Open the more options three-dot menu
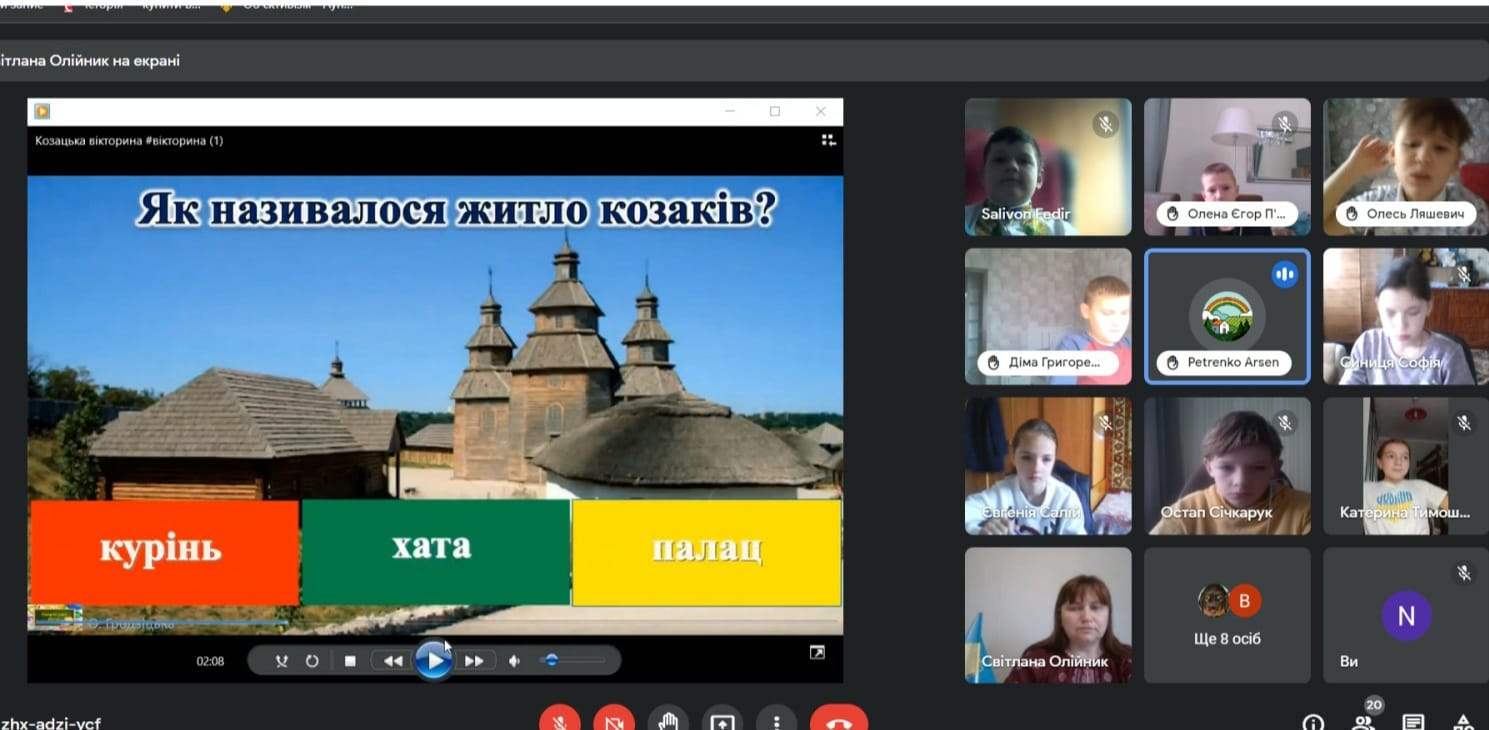This screenshot has width=1489, height=730. (x=776, y=720)
